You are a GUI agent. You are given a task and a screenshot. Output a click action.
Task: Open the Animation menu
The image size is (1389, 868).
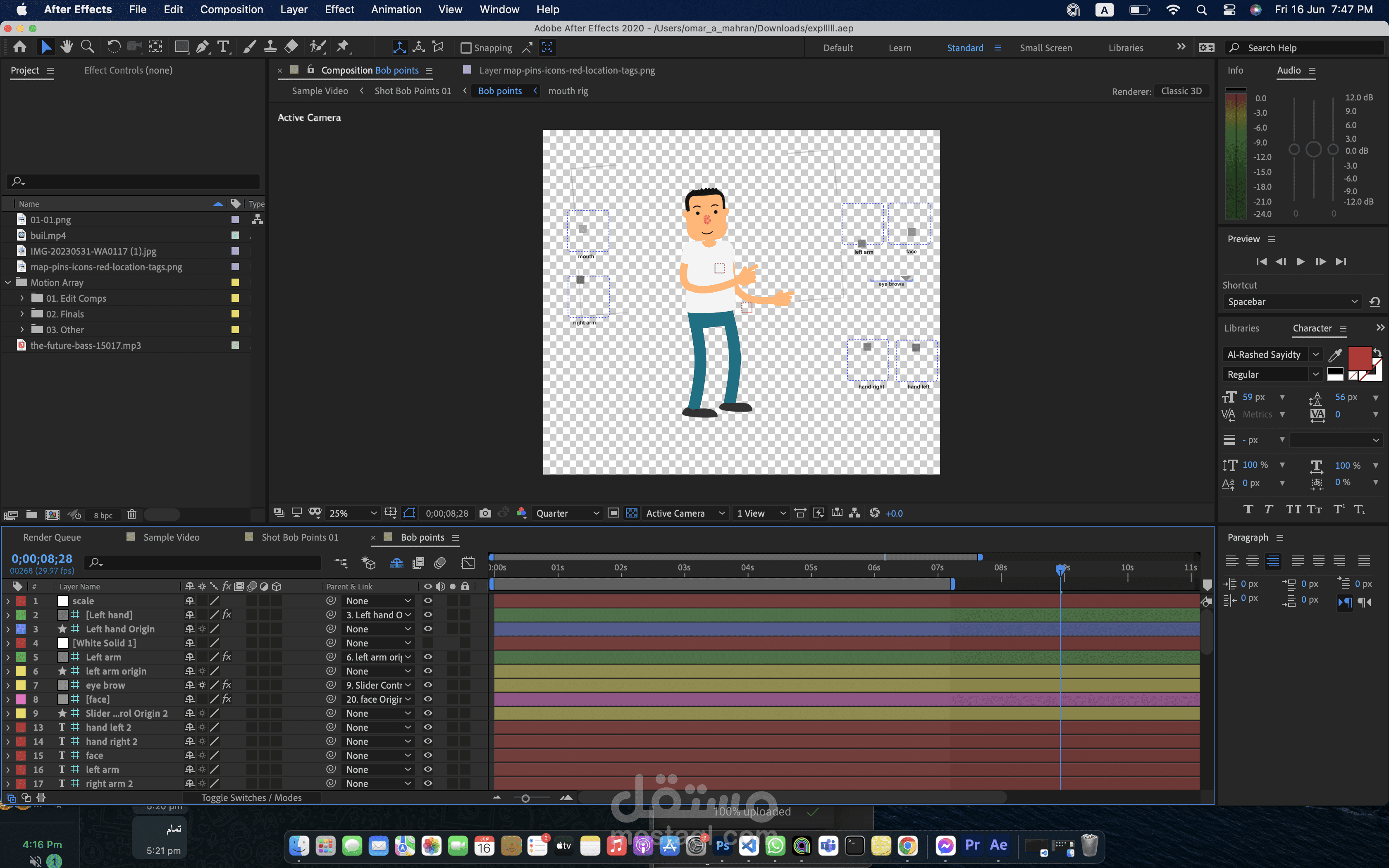tap(396, 10)
